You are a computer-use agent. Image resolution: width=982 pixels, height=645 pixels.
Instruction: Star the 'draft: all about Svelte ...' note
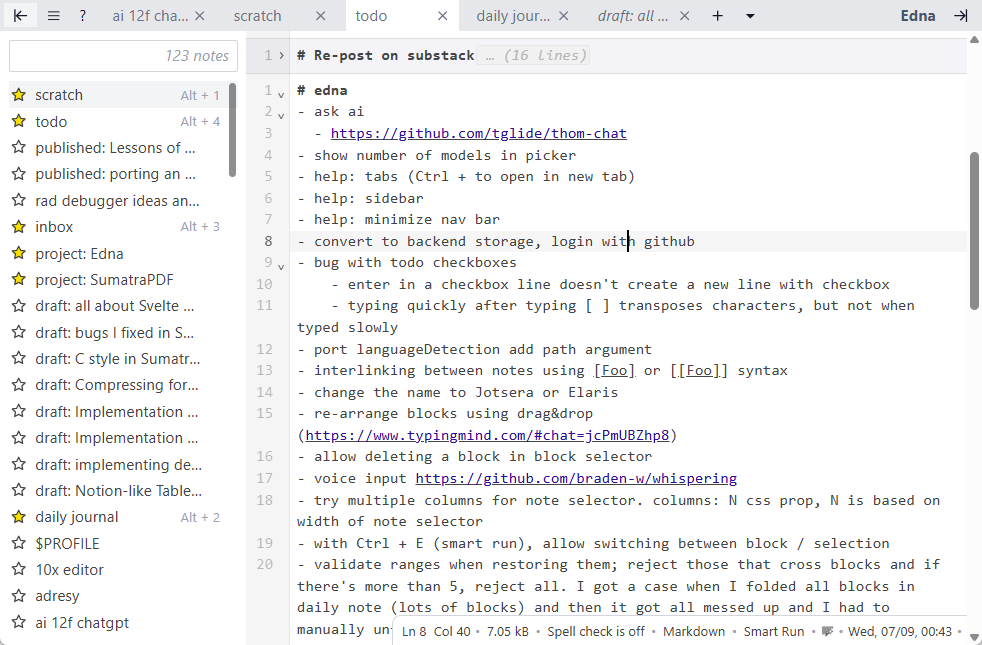19,306
